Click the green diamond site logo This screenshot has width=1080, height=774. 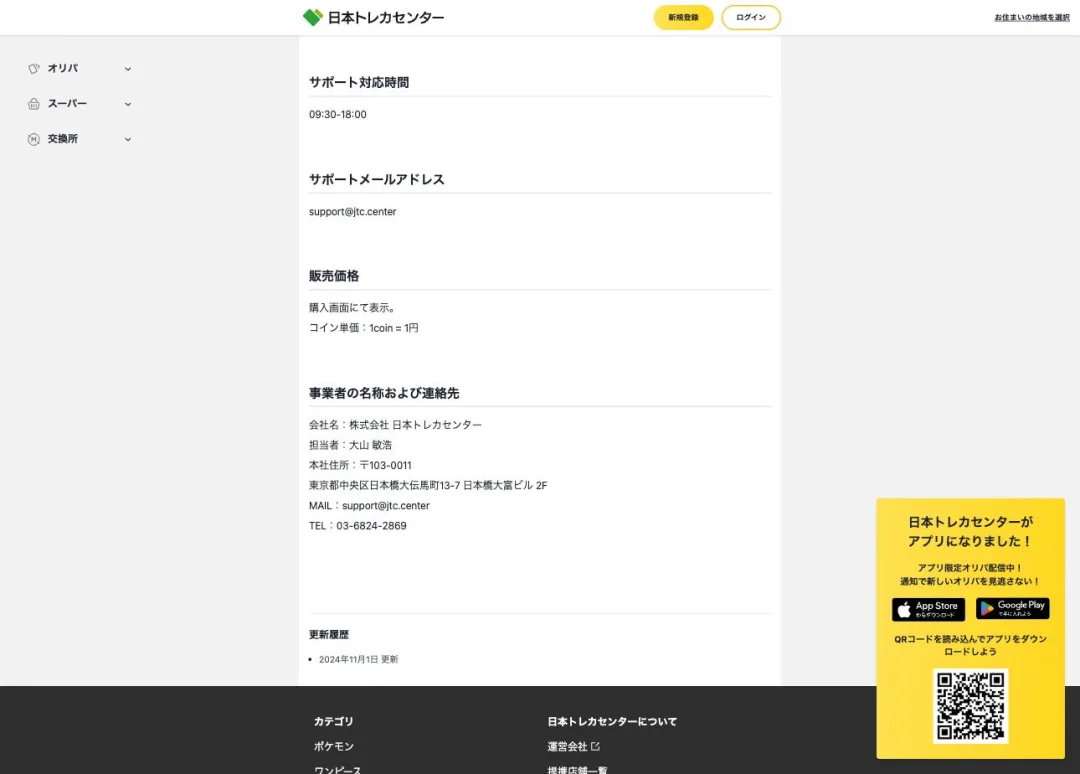pos(313,17)
